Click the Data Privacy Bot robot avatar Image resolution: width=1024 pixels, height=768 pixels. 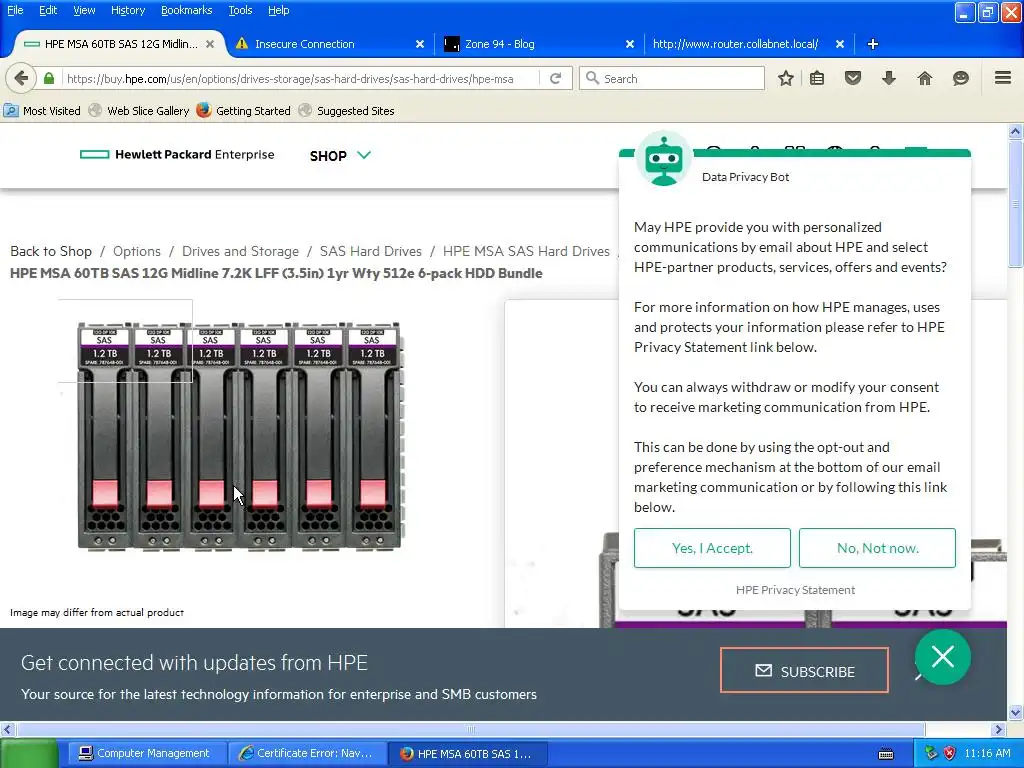(664, 159)
